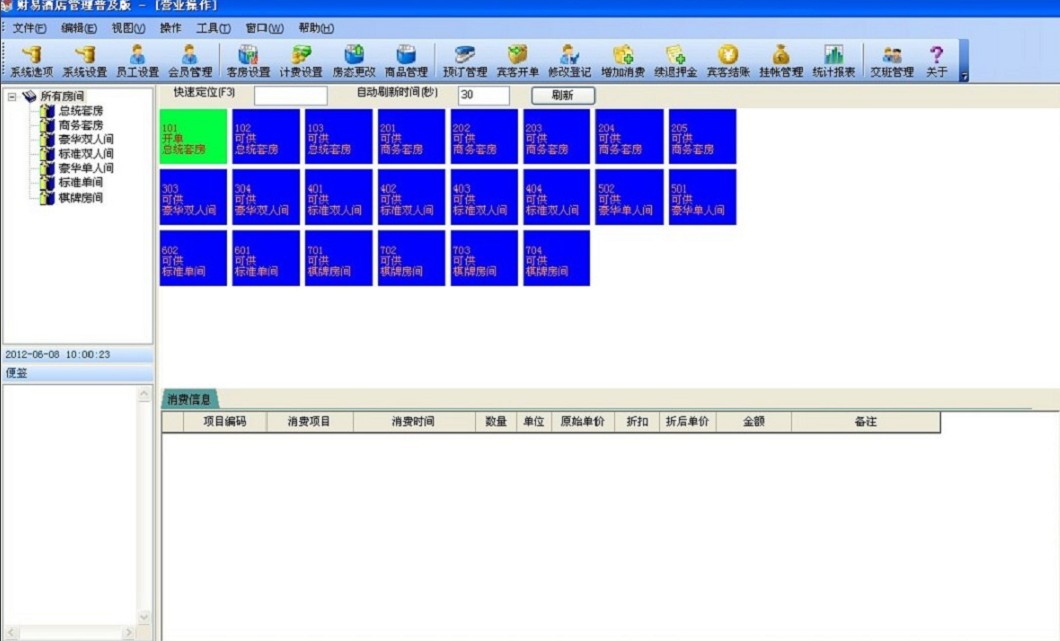Select room 404 tile
This screenshot has width=1060, height=641.
[556, 197]
